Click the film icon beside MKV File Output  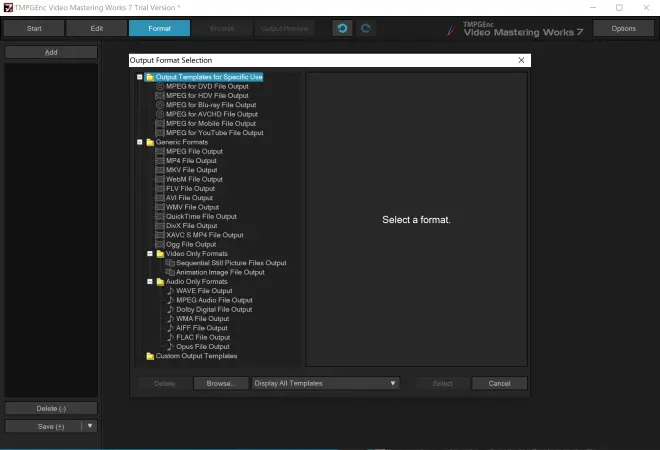160,170
